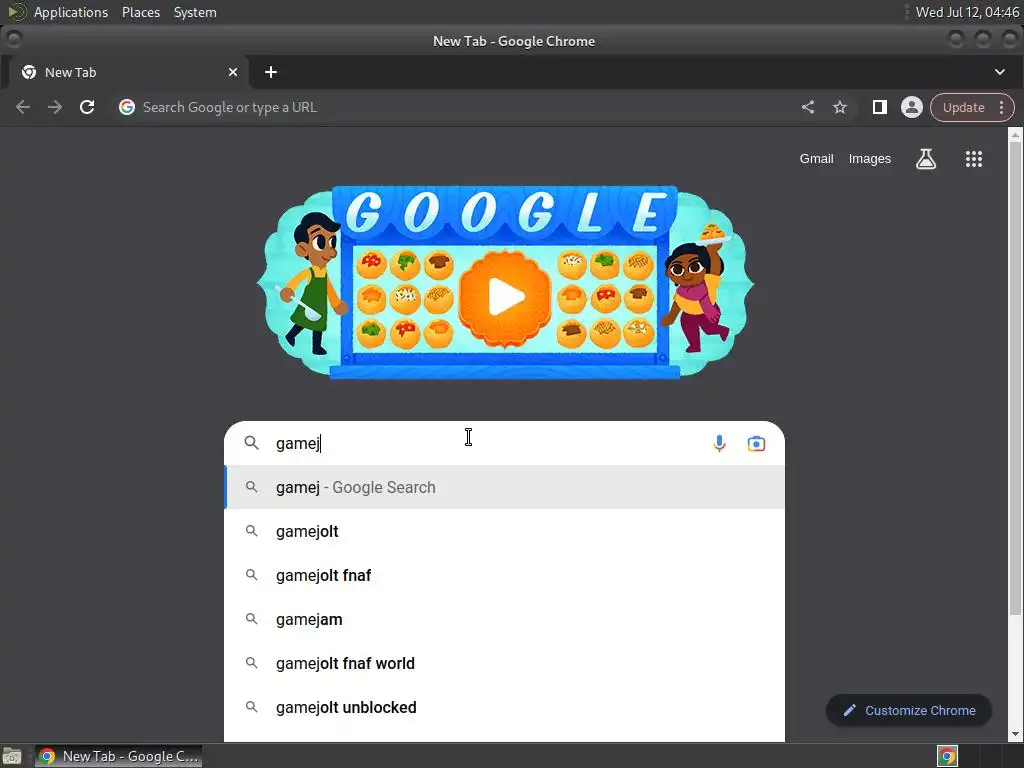Close the New Tab tab

232,72
